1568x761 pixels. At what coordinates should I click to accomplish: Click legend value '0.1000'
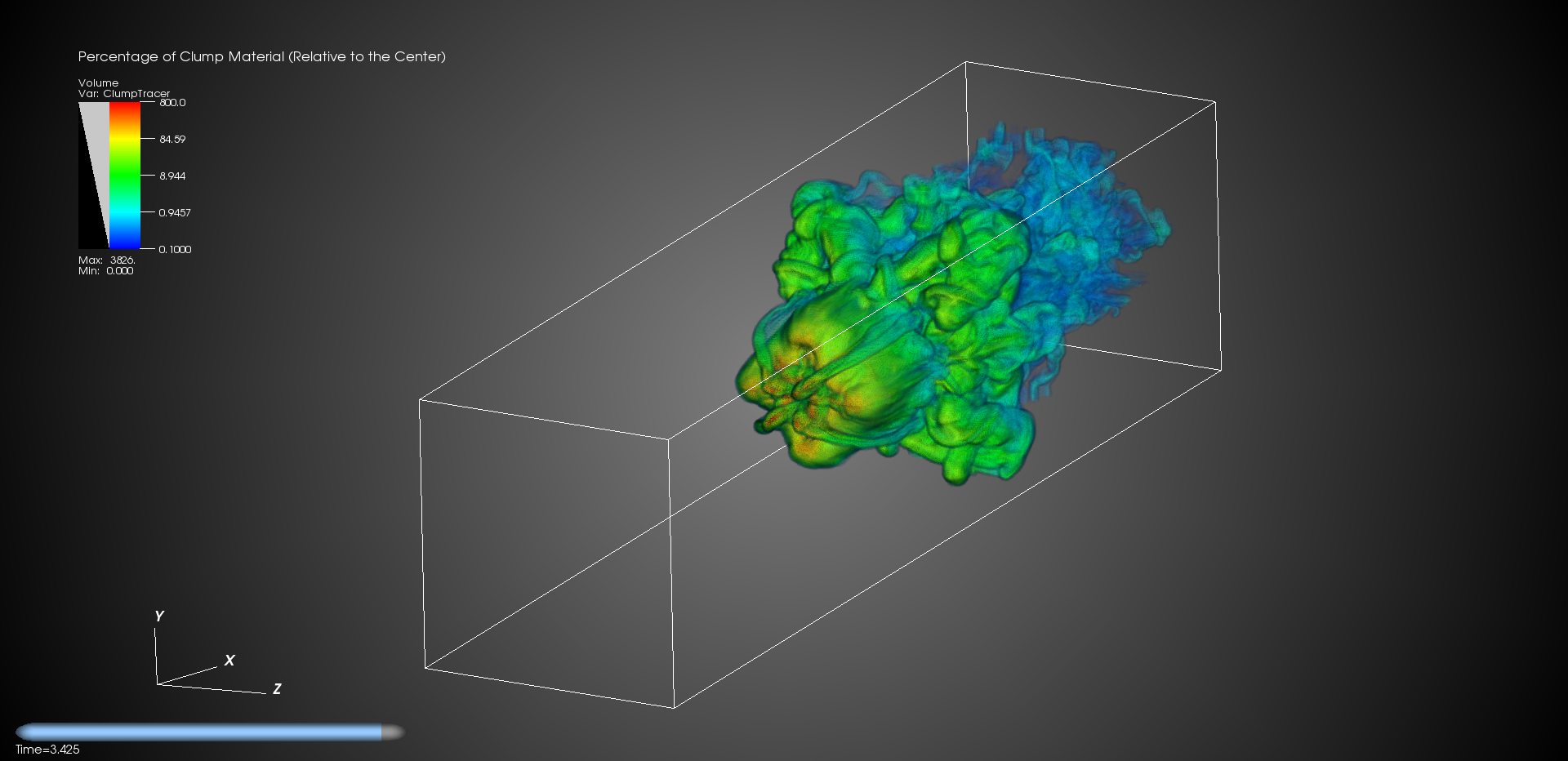[x=175, y=250]
